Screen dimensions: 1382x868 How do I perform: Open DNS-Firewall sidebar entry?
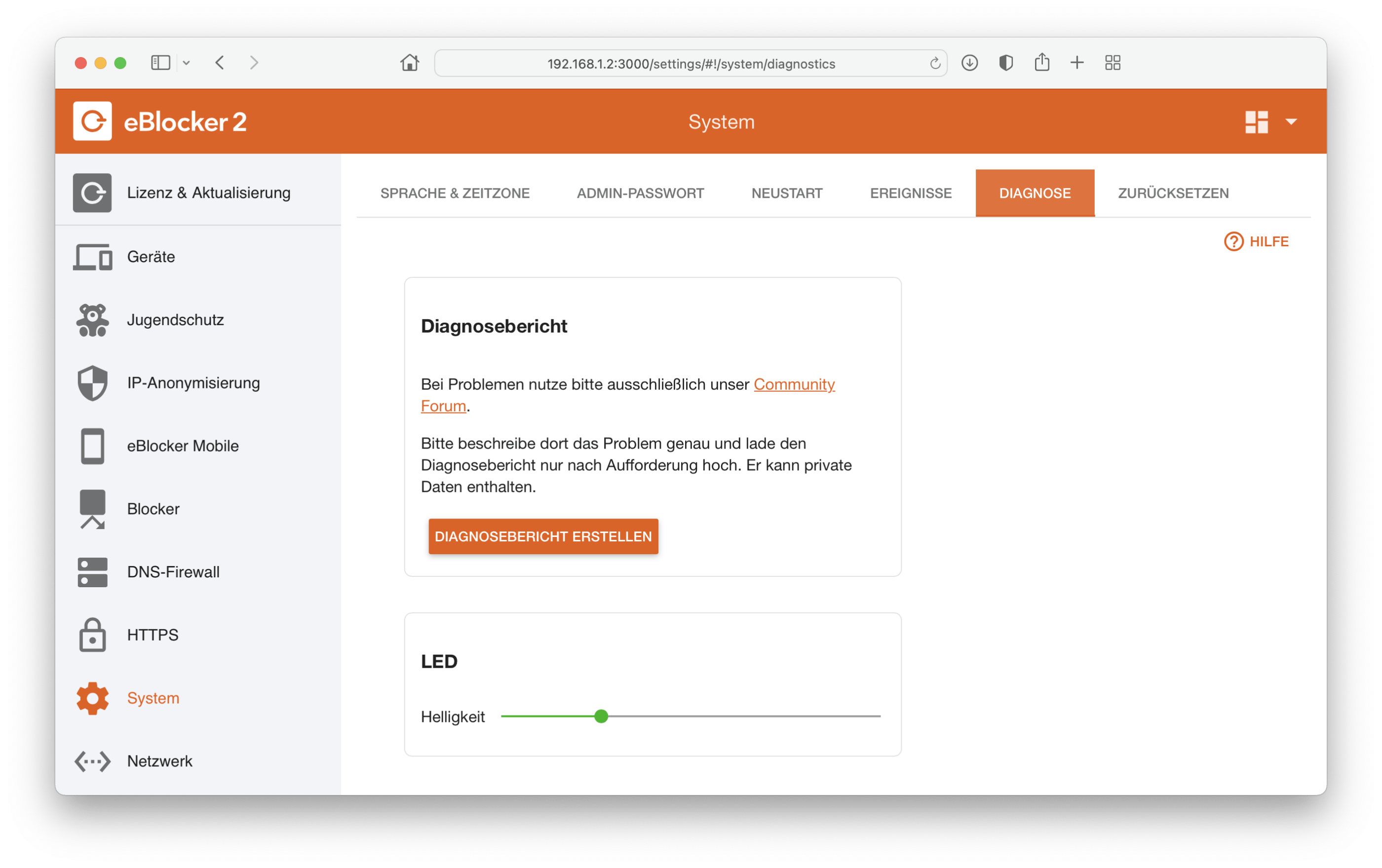(198, 572)
